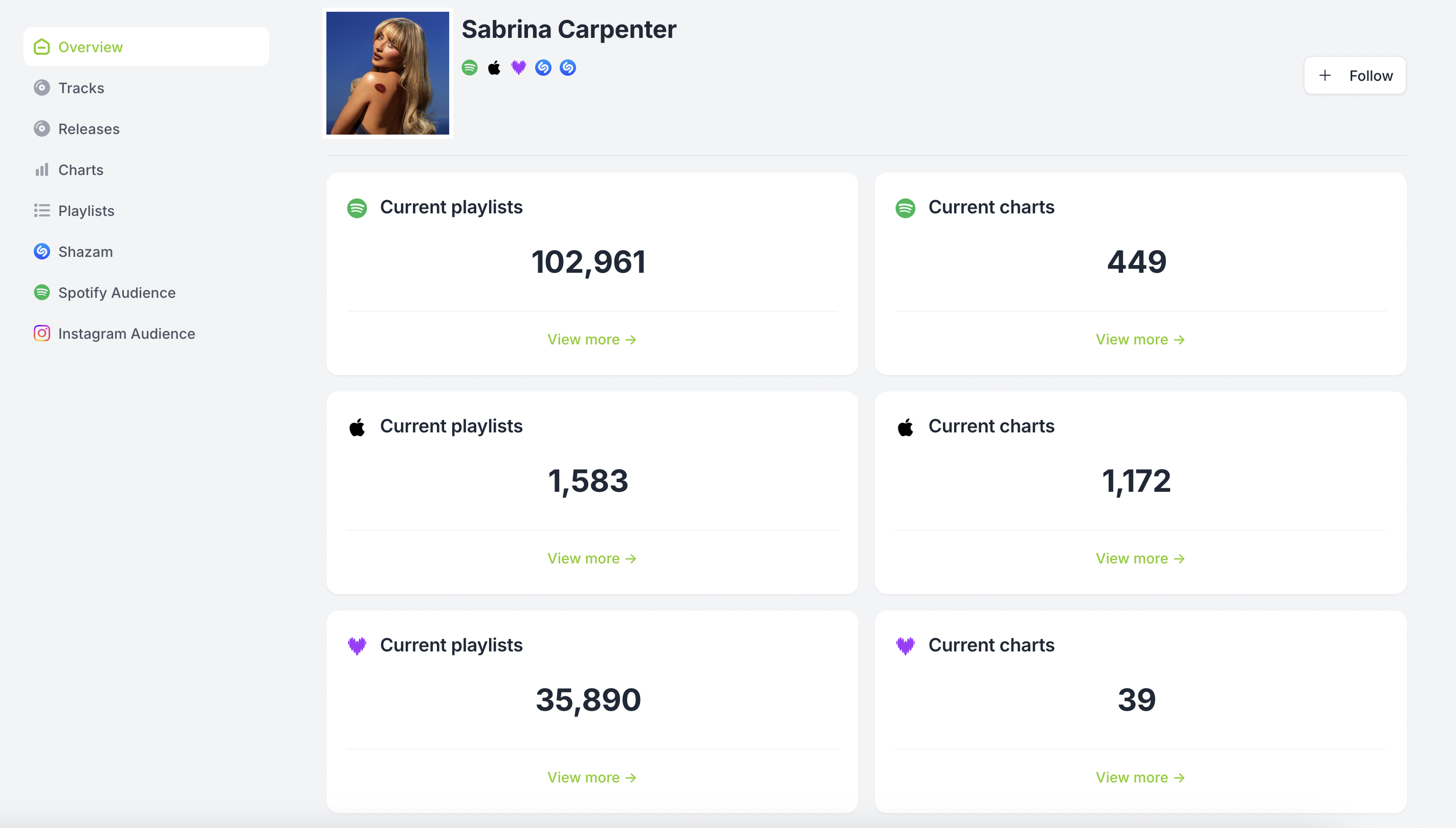The width and height of the screenshot is (1456, 828).
Task: View more Apple Music current charts
Action: click(1140, 558)
